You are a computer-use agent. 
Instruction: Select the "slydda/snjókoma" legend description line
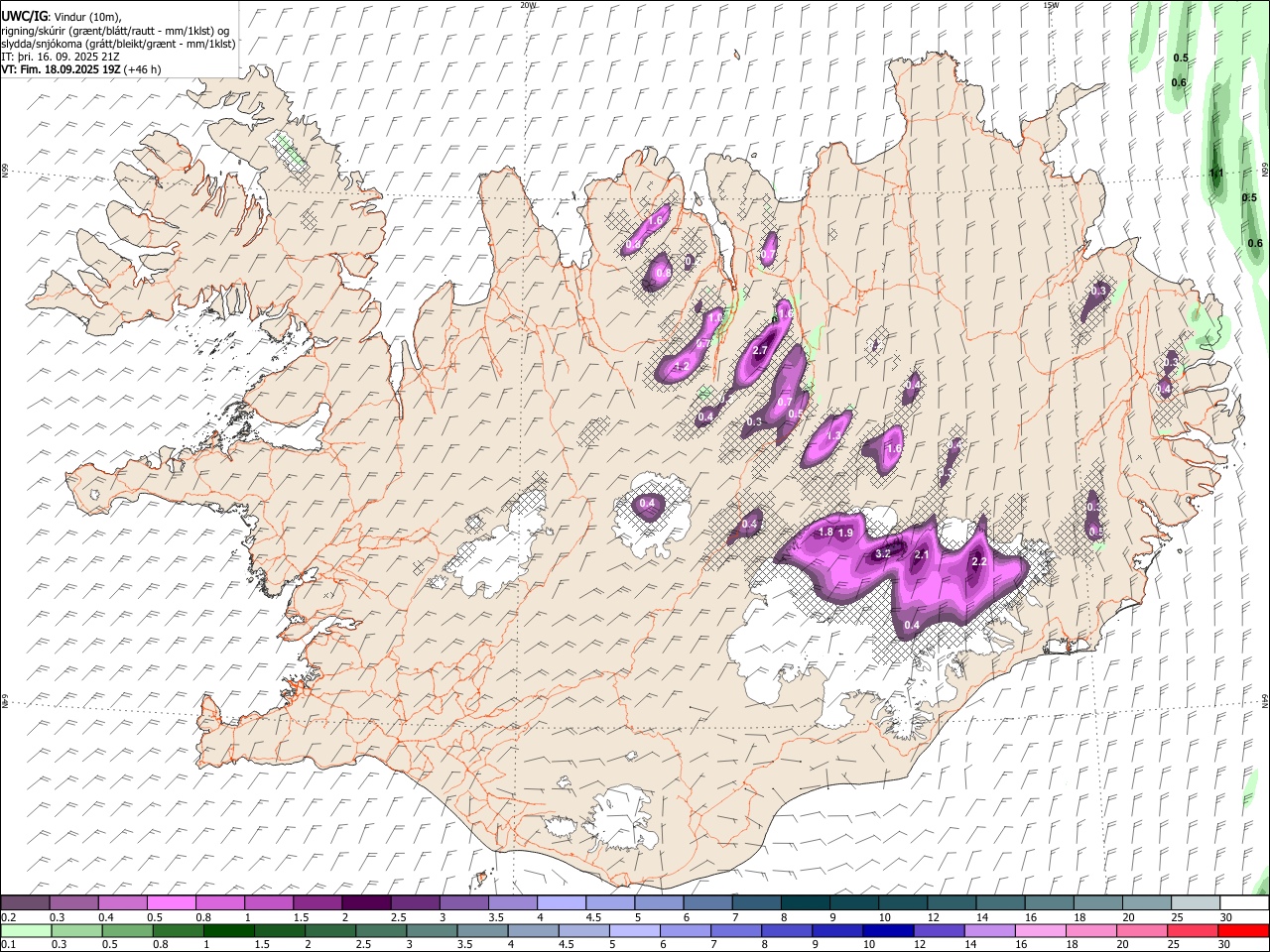(119, 44)
